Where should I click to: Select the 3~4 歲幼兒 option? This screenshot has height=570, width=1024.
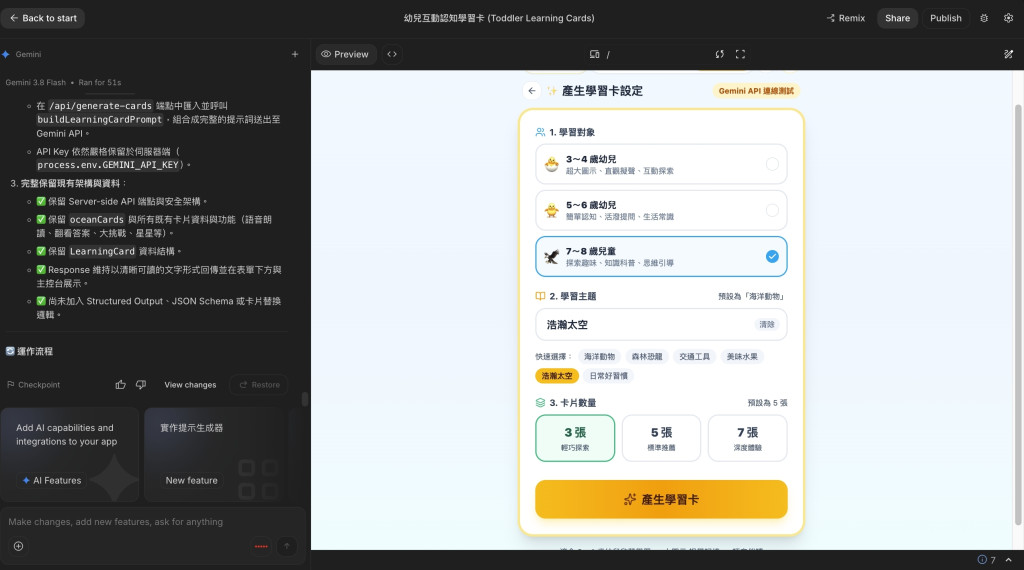(661, 164)
